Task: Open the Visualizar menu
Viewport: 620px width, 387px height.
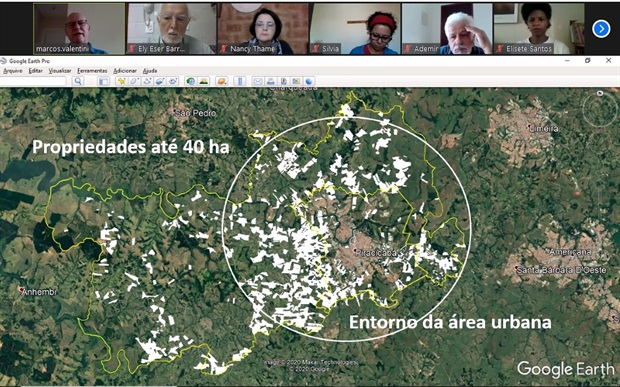Action: pos(60,71)
